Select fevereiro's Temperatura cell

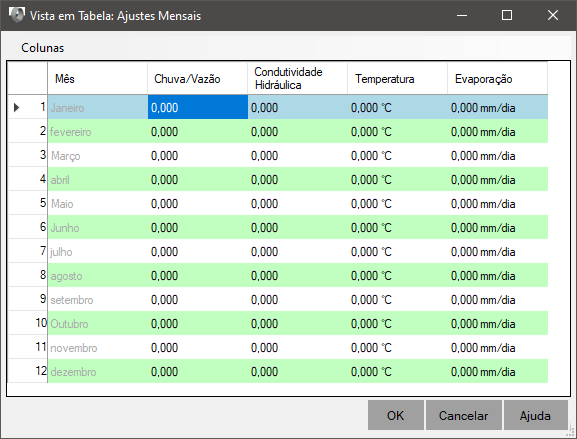pyautogui.click(x=398, y=131)
